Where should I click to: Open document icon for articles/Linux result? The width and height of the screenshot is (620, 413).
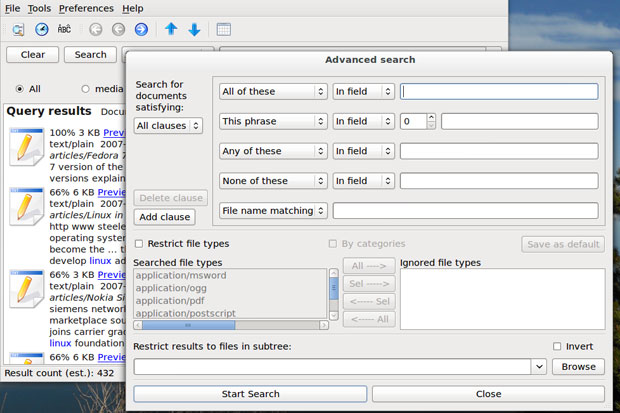pyautogui.click(x=26, y=206)
